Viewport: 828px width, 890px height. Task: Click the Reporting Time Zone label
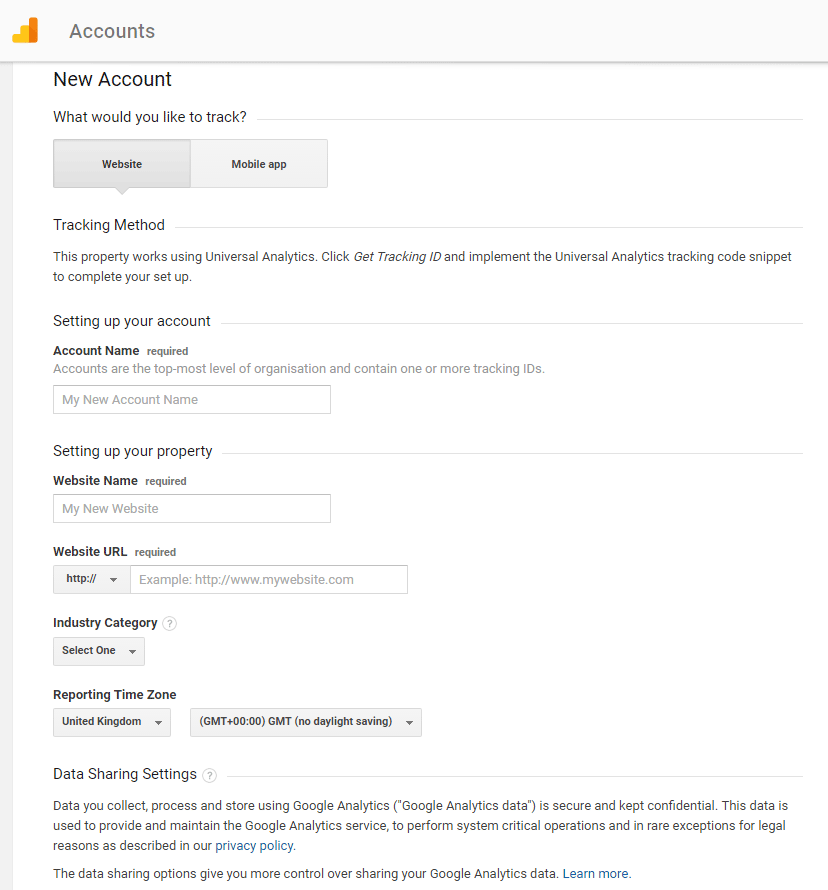pos(115,695)
